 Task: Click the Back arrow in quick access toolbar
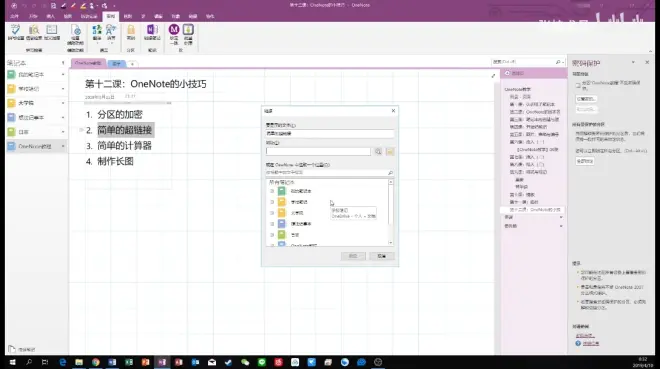pyautogui.click(x=14, y=6)
